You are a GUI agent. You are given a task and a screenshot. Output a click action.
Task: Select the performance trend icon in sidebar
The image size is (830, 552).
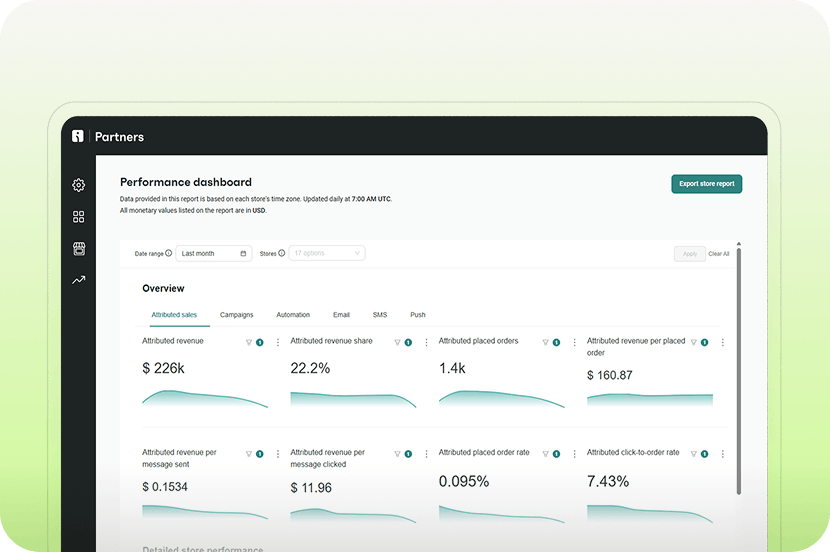(x=79, y=280)
